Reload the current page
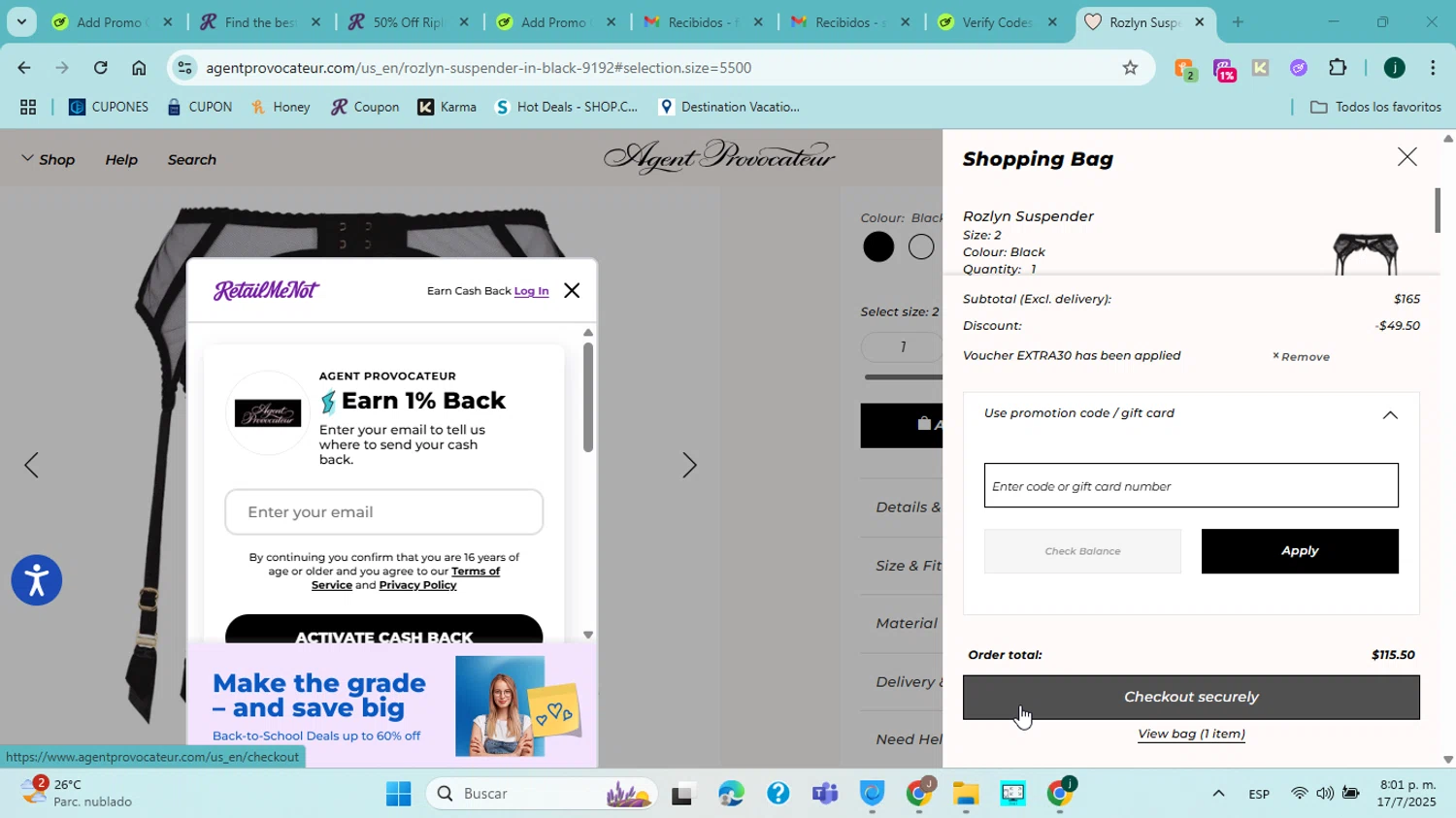Image resolution: width=1456 pixels, height=818 pixels. (100, 68)
